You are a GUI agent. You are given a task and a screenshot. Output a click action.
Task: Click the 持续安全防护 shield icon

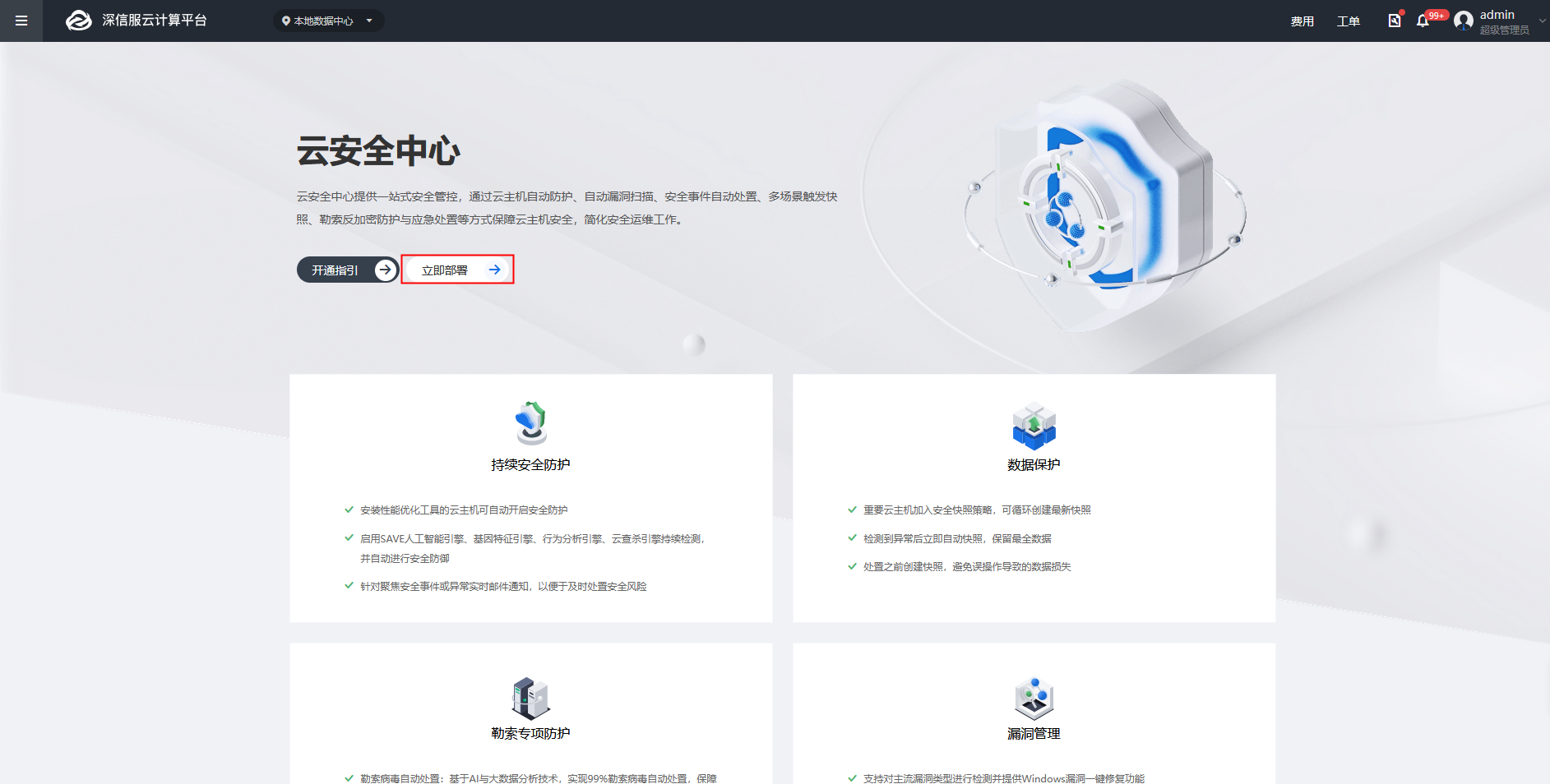tap(531, 422)
